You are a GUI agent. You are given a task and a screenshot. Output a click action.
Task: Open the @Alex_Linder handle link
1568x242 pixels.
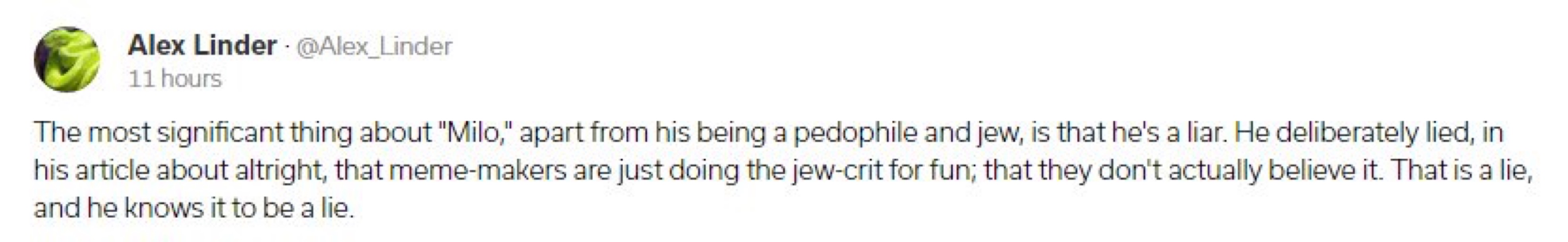(x=374, y=46)
